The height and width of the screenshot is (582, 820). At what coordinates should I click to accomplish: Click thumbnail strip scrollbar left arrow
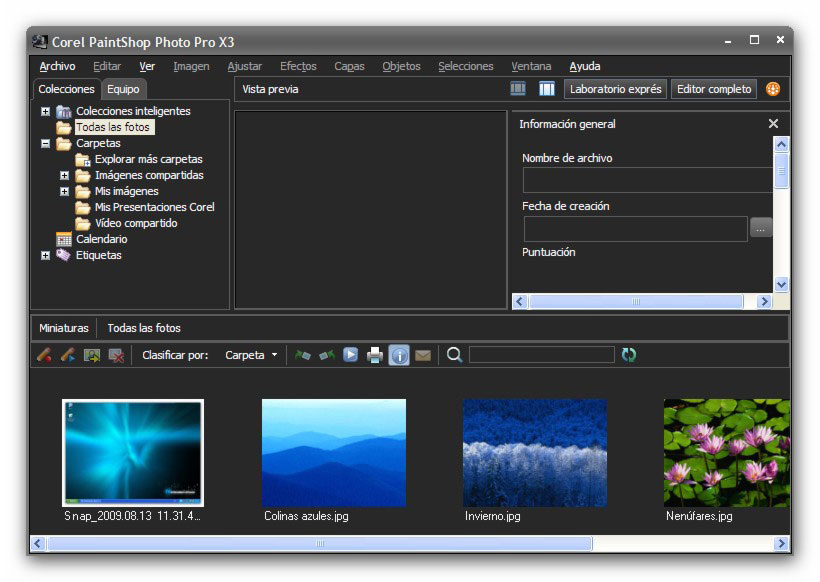[x=38, y=543]
